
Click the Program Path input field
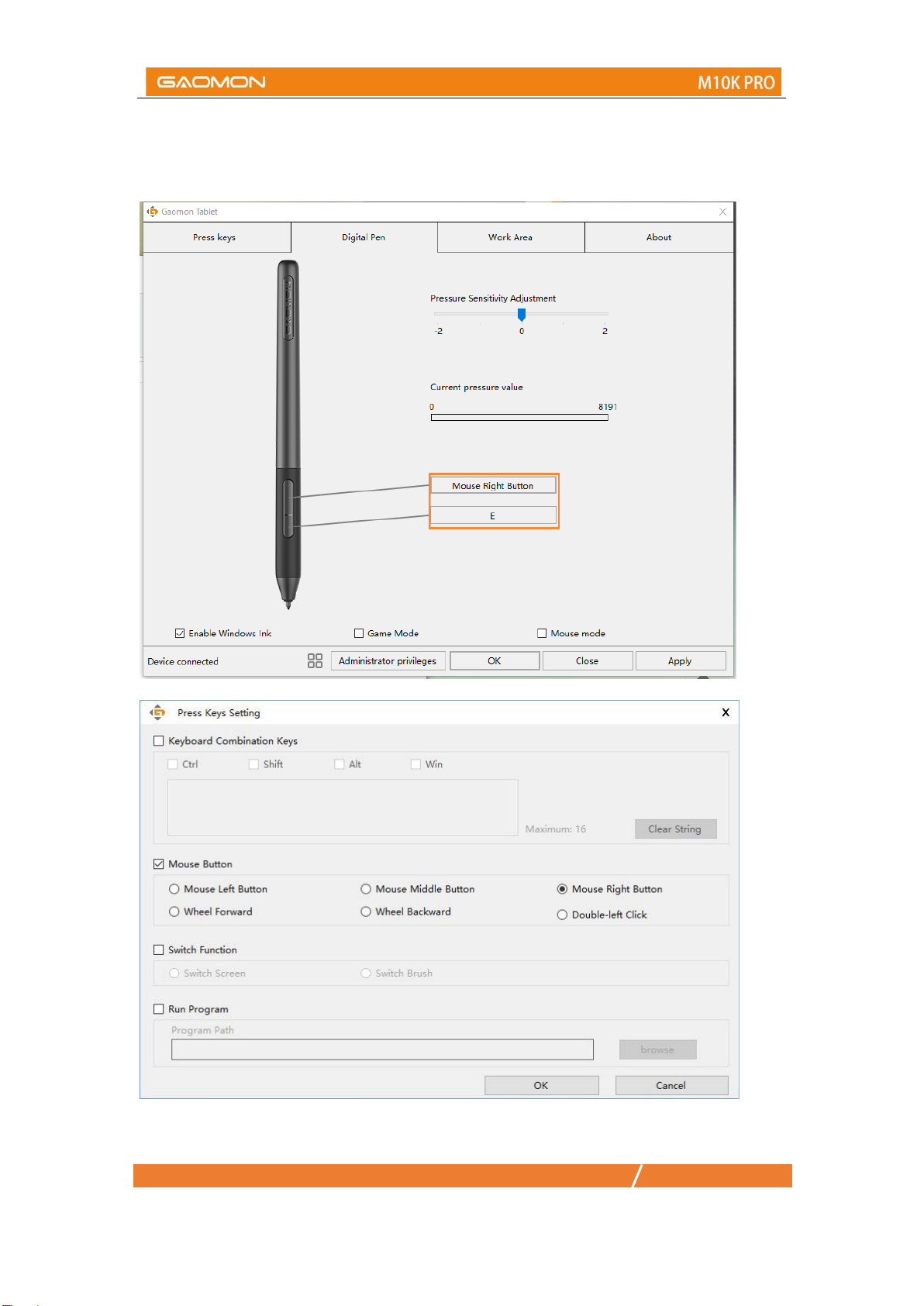[382, 1049]
